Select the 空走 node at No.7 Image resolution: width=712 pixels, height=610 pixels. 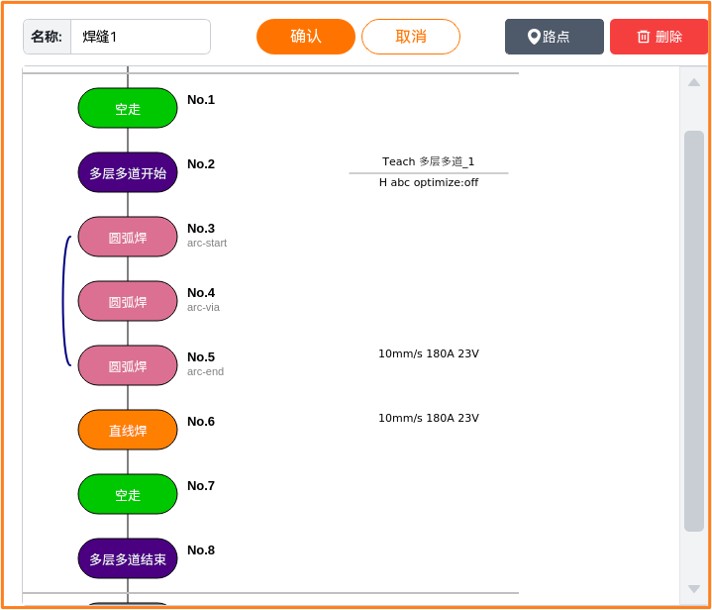point(128,494)
